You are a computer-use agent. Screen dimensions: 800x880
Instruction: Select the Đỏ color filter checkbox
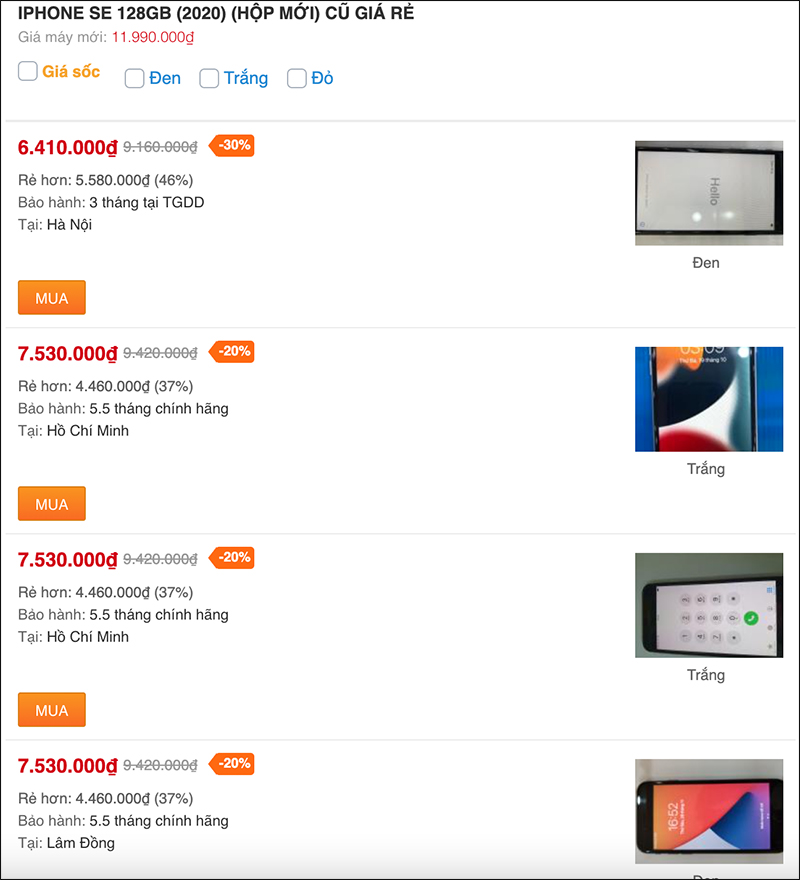tap(296, 79)
